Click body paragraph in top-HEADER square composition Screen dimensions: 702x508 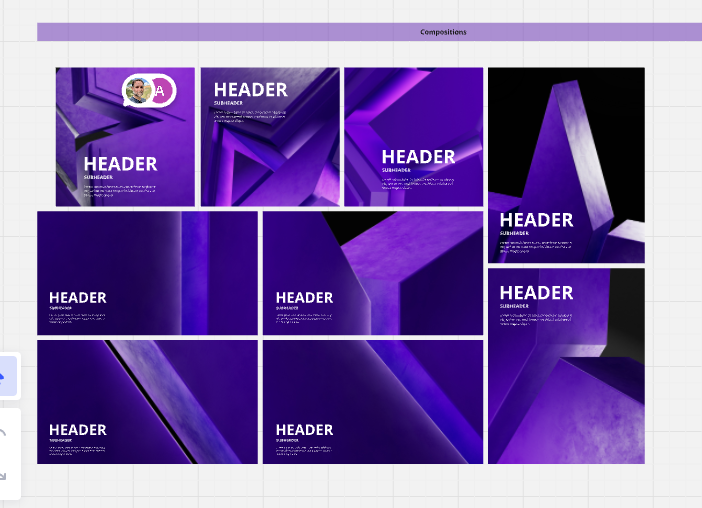(x=249, y=116)
